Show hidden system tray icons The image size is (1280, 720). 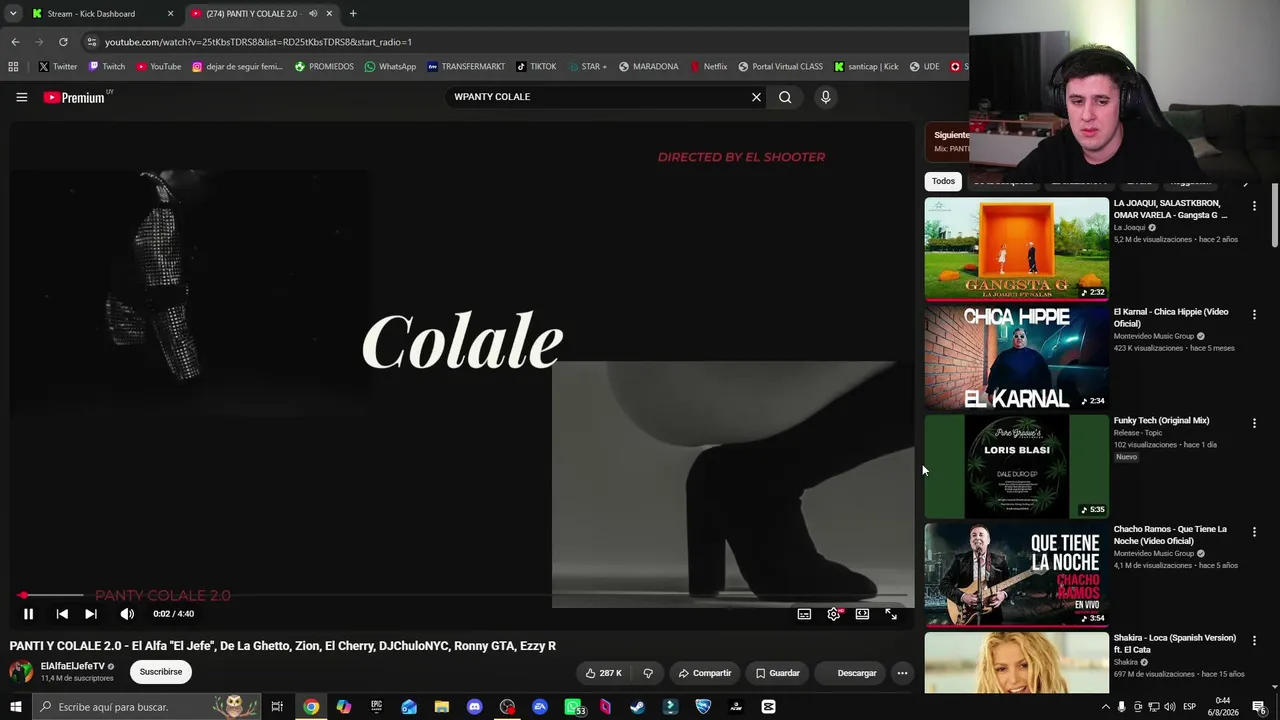(1105, 707)
